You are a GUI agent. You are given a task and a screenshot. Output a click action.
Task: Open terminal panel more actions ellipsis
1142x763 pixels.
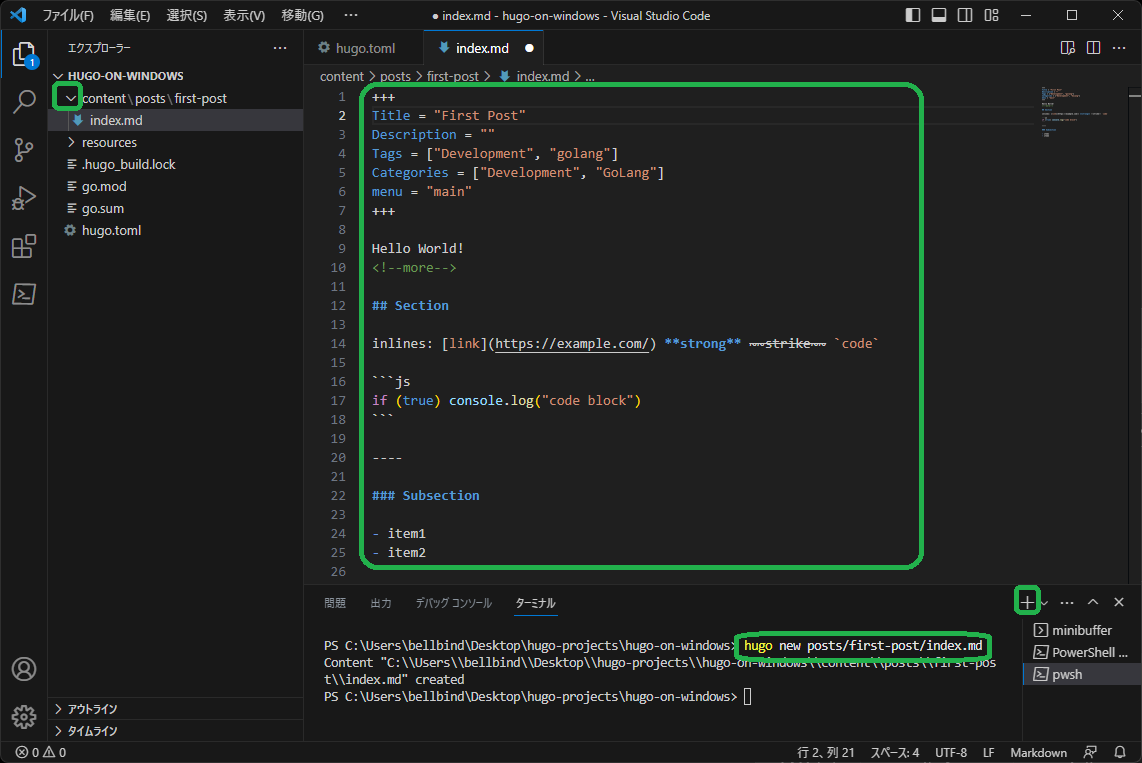1067,602
